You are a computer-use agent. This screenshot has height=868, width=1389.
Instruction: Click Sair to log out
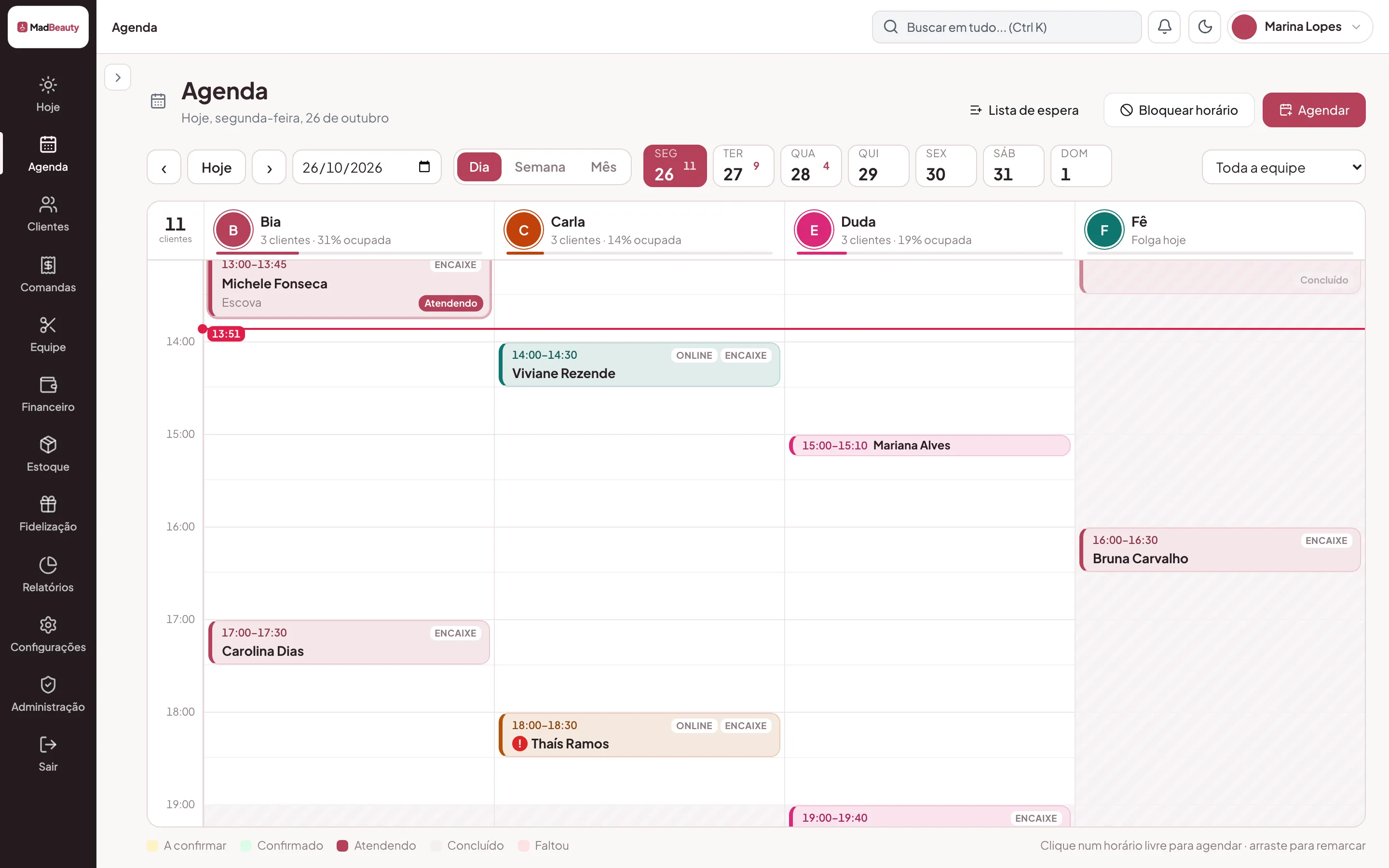pos(48,754)
